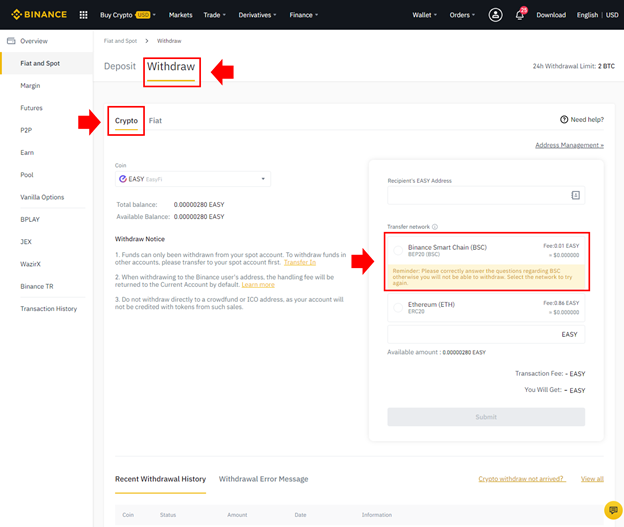Select the Fiat tab
This screenshot has width=624, height=527.
155,121
